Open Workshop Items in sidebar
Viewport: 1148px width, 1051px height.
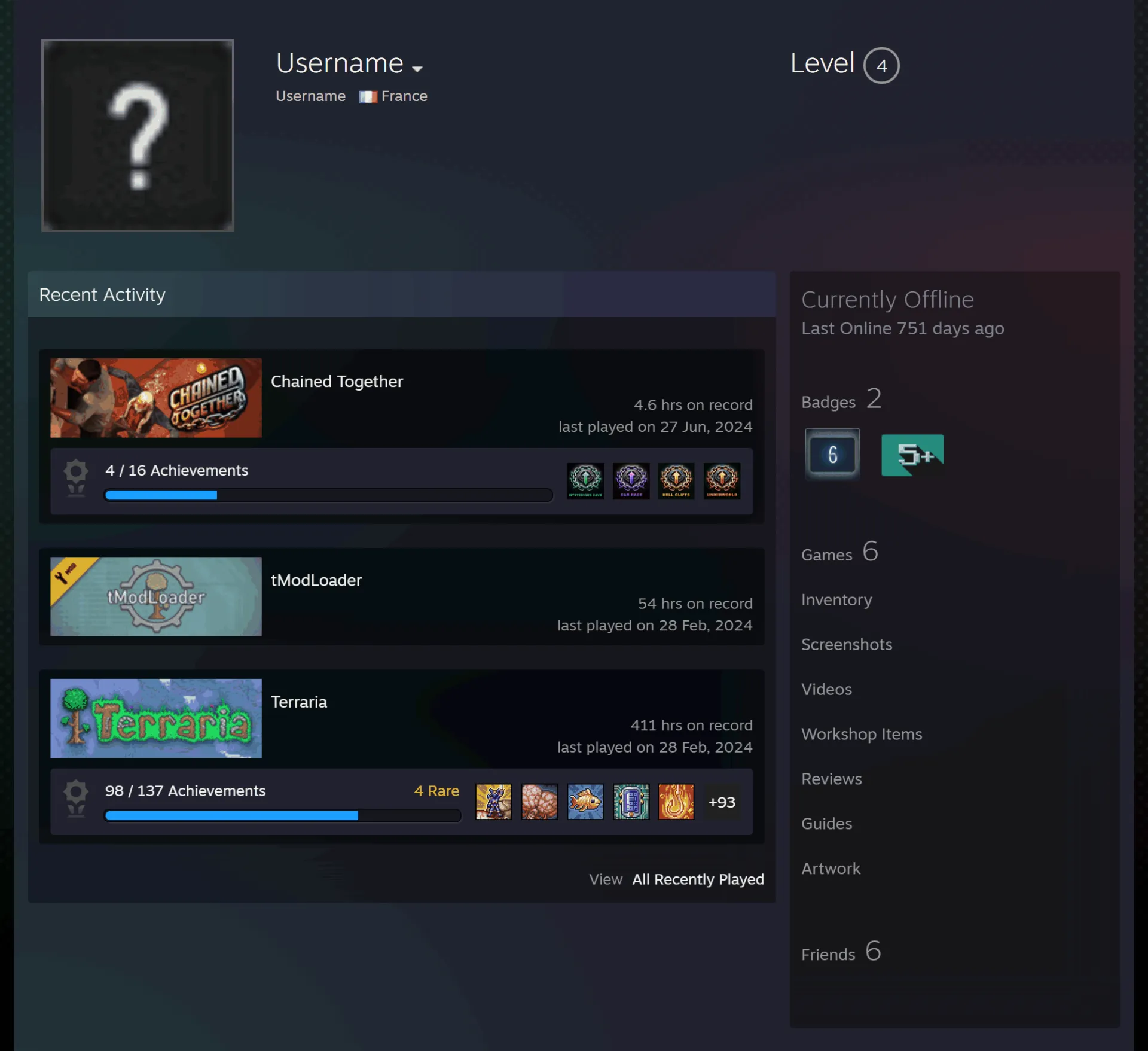coord(861,734)
